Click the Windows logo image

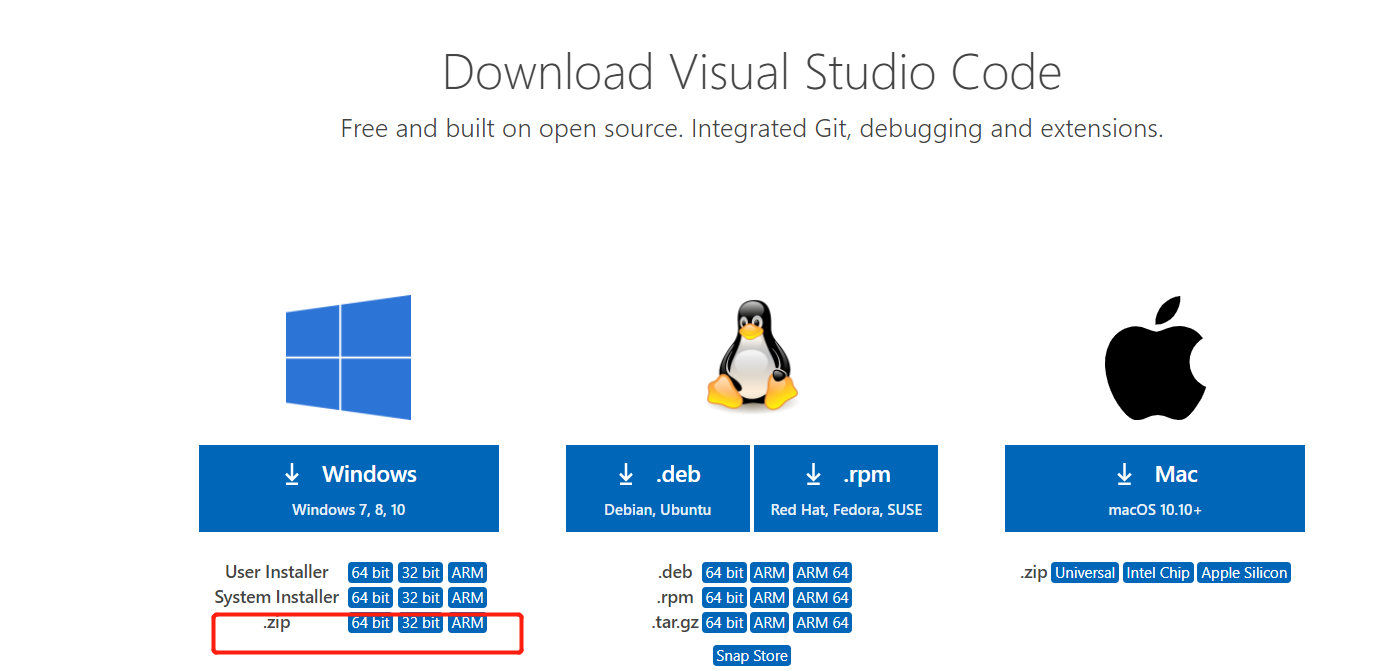coord(348,357)
